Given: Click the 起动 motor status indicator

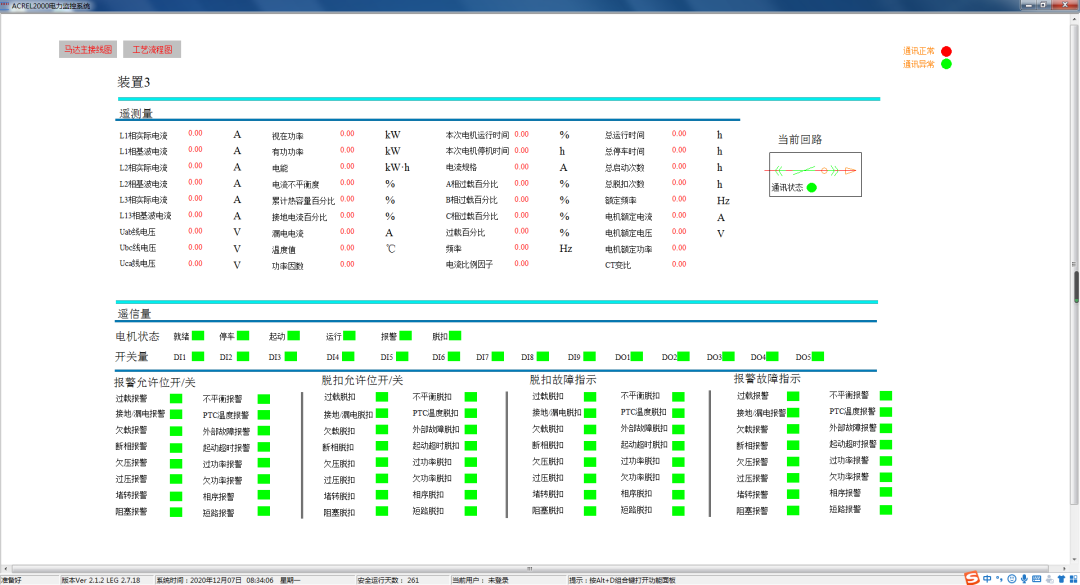Looking at the screenshot, I should (294, 336).
